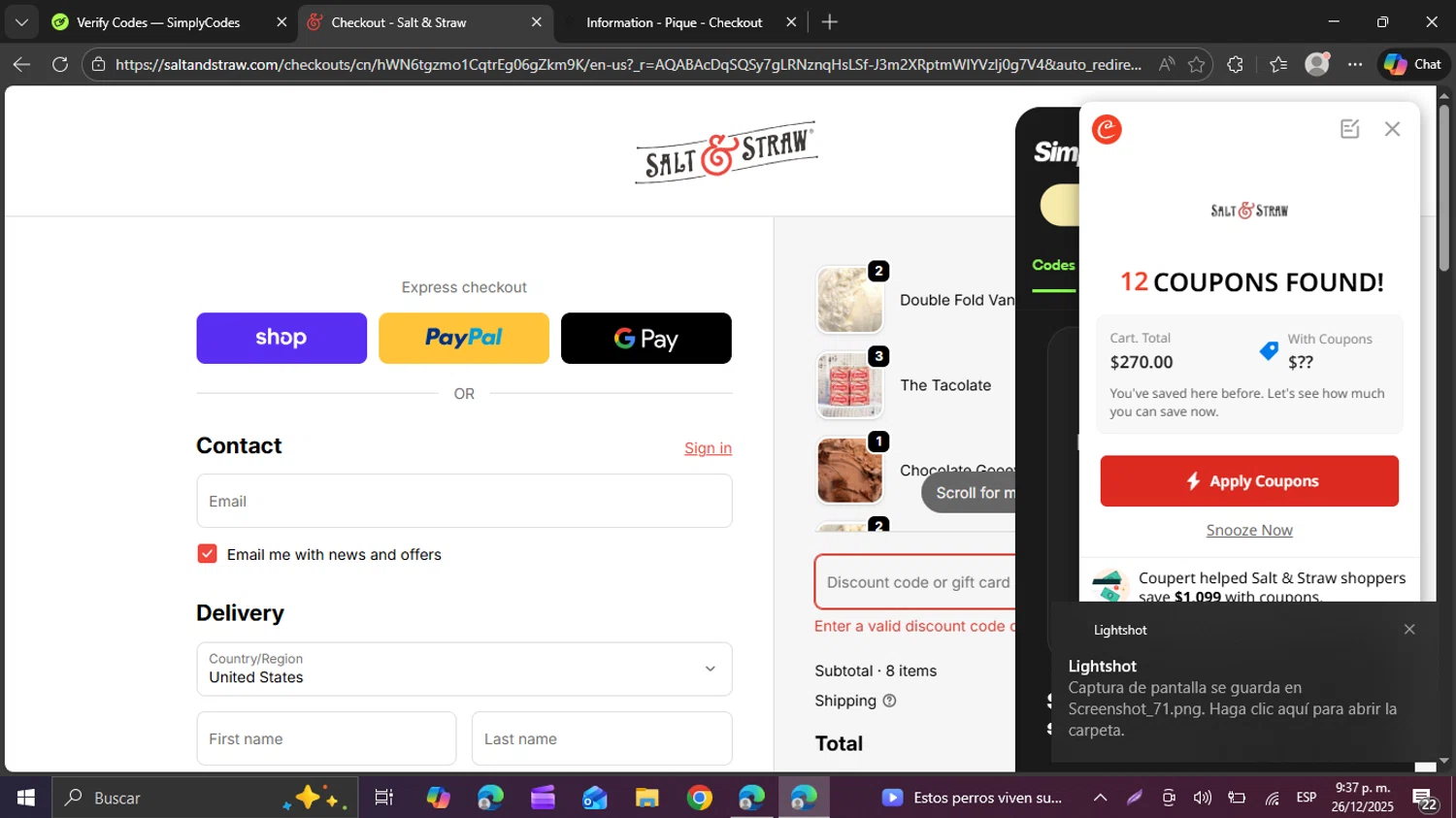Focus the Email input field
Viewport: 1456px width, 818px height.
point(464,501)
